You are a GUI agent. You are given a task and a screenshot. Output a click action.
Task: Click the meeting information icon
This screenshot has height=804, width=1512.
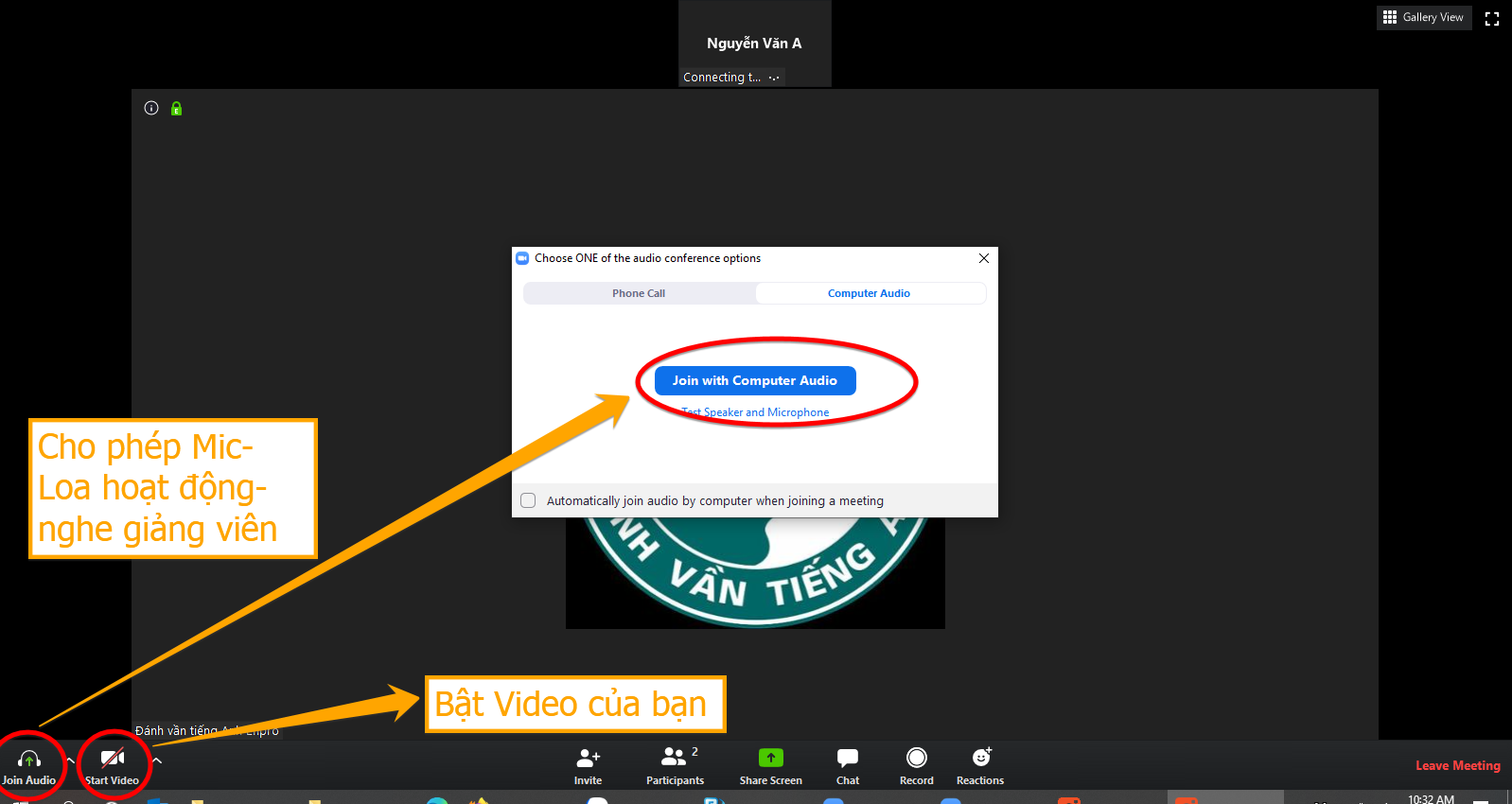pyautogui.click(x=151, y=109)
